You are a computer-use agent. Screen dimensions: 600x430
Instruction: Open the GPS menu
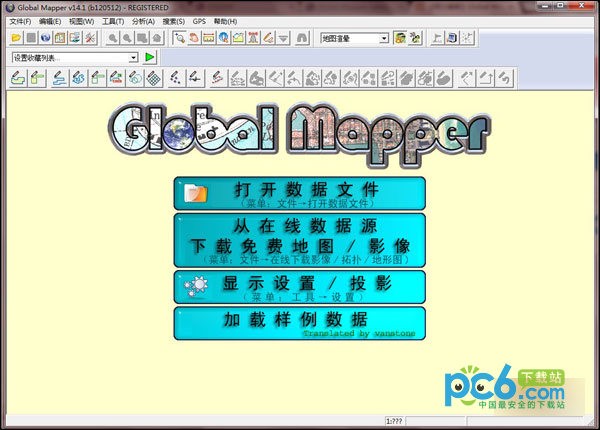pyautogui.click(x=199, y=21)
